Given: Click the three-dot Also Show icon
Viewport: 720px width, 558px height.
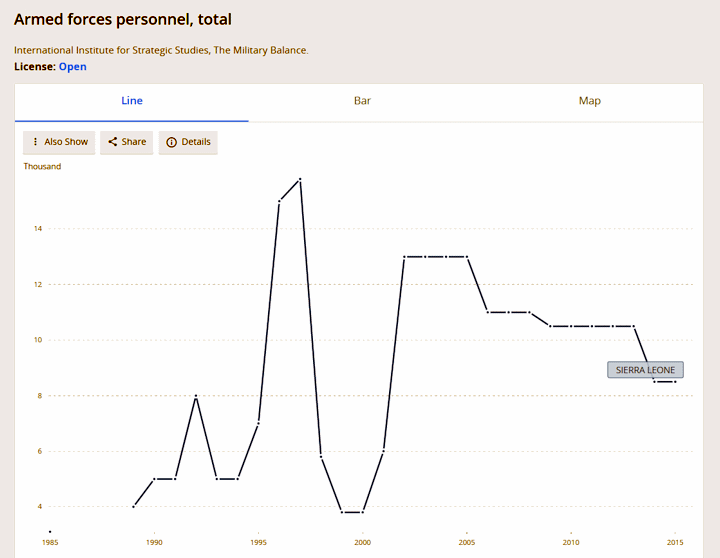Looking at the screenshot, I should coord(35,142).
